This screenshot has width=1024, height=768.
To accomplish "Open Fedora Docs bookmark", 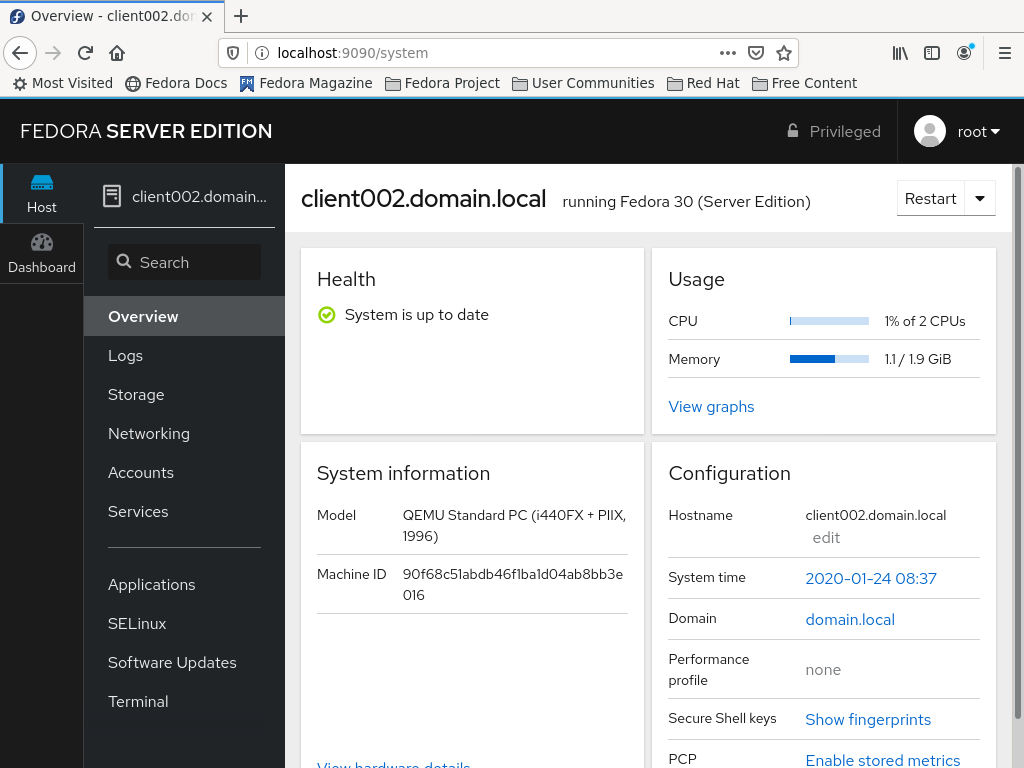I will (176, 83).
